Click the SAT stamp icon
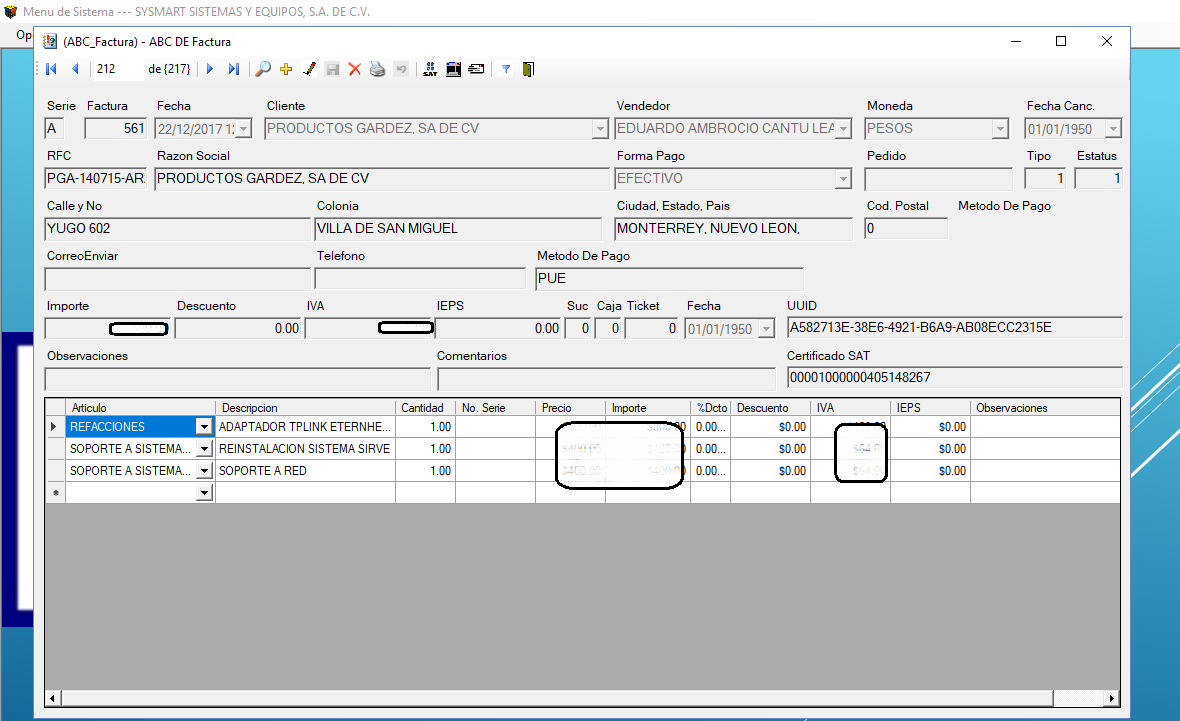This screenshot has height=721, width=1180. (430, 69)
